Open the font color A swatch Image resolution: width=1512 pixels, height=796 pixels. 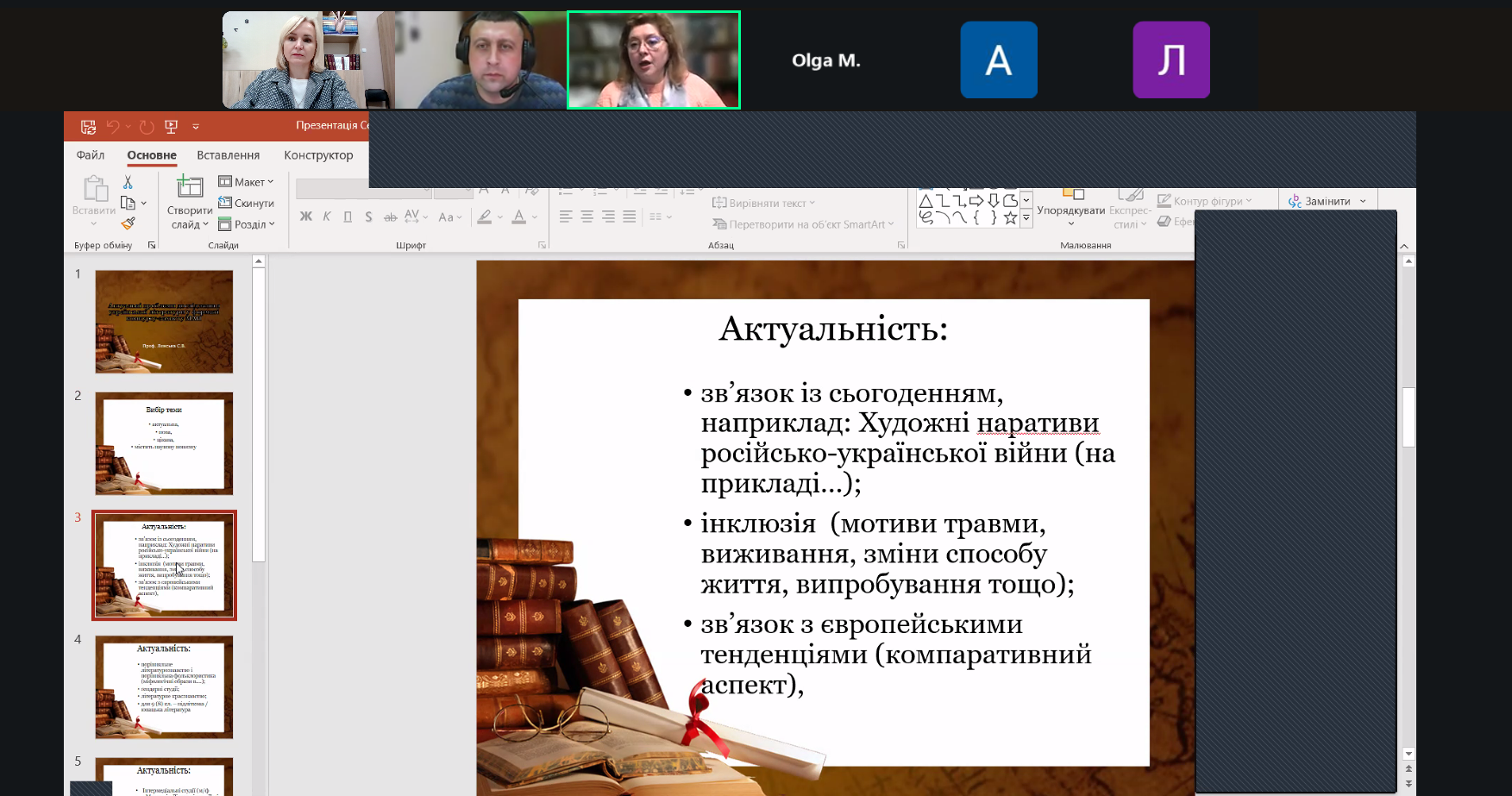(519, 216)
